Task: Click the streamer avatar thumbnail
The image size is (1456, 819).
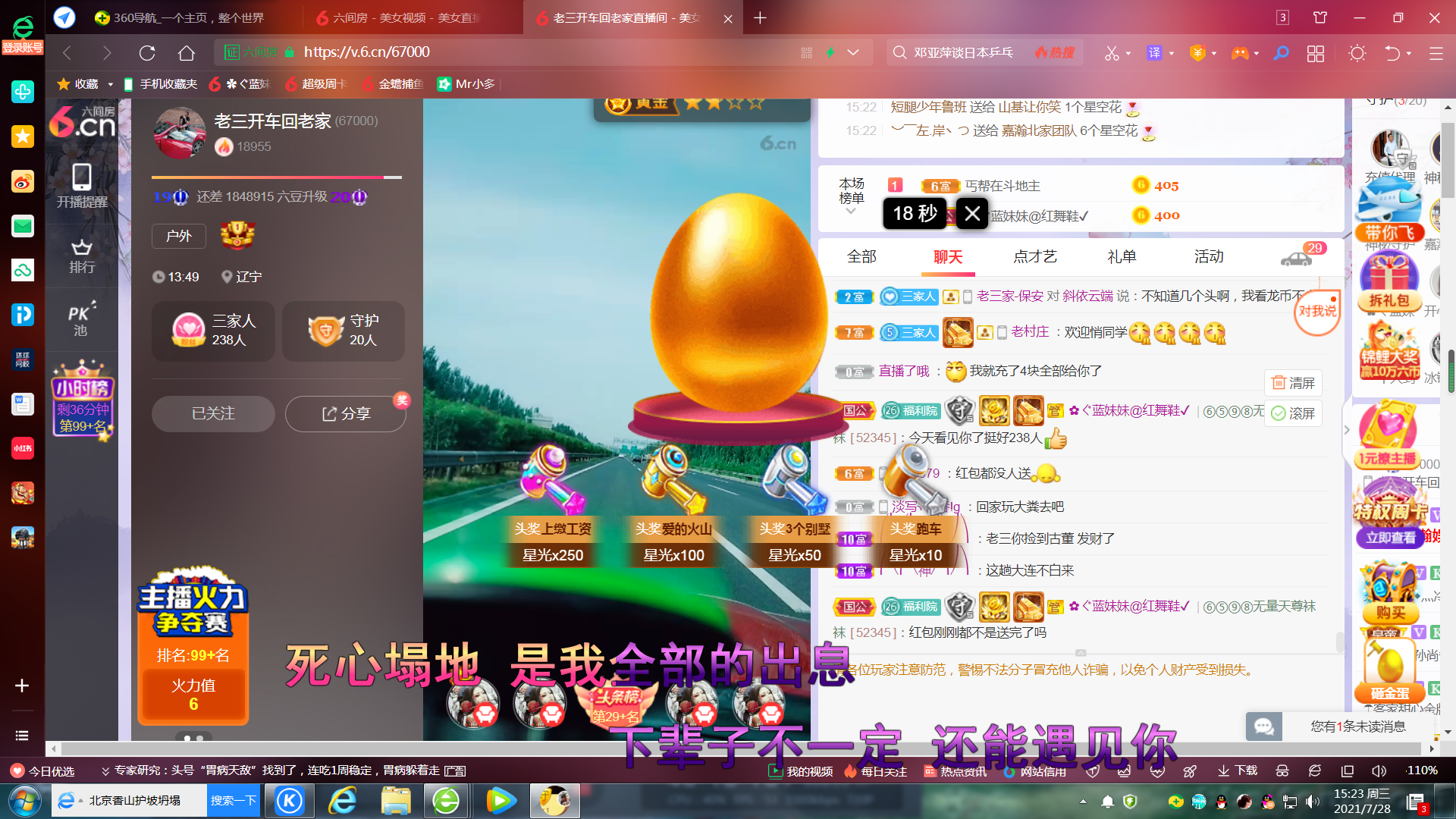Action: pyautogui.click(x=180, y=132)
